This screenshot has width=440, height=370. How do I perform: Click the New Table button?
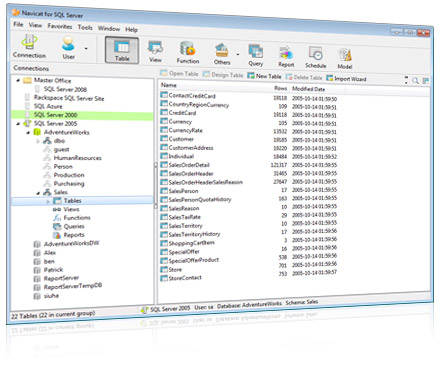(264, 76)
